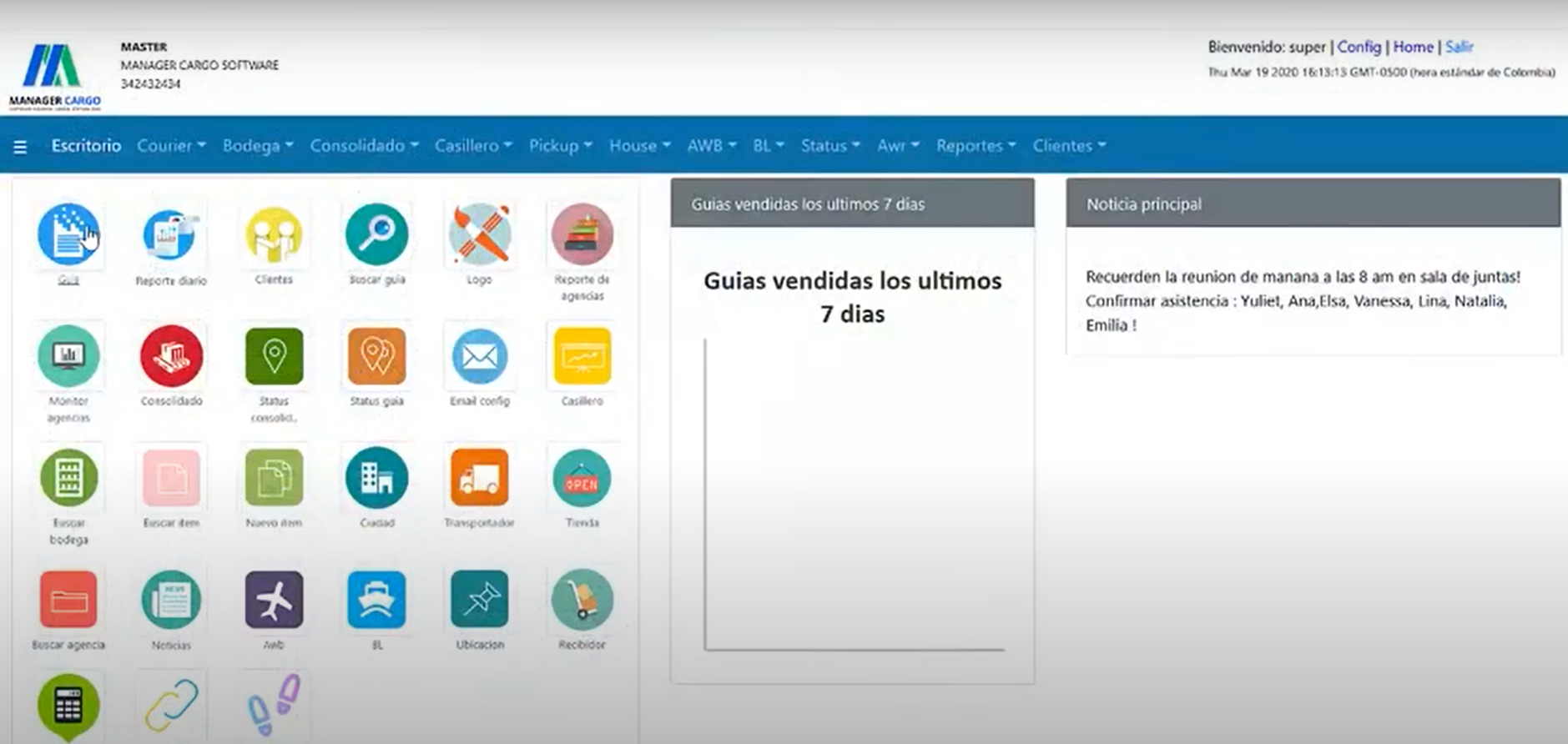Open the BL ship icon

(x=376, y=600)
